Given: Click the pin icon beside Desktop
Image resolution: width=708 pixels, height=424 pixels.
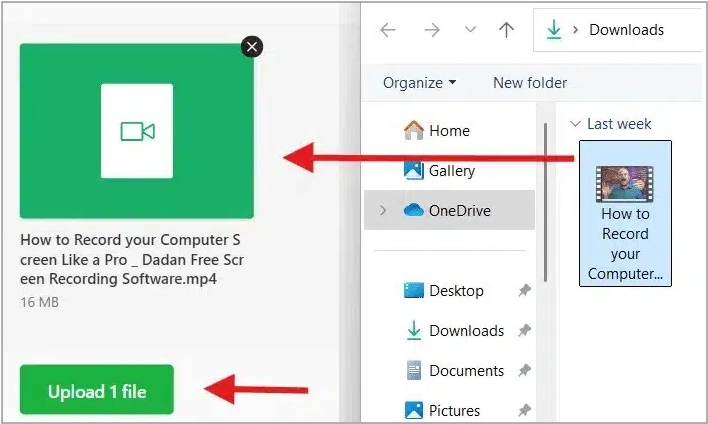Looking at the screenshot, I should [x=524, y=290].
